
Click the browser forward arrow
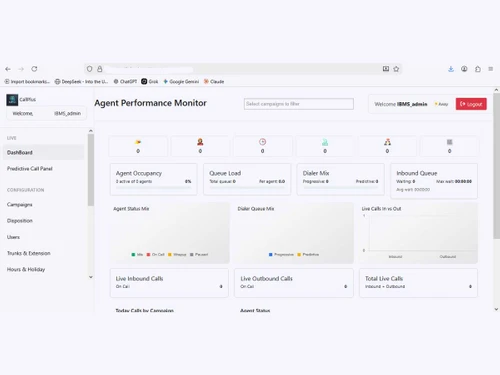click(21, 69)
